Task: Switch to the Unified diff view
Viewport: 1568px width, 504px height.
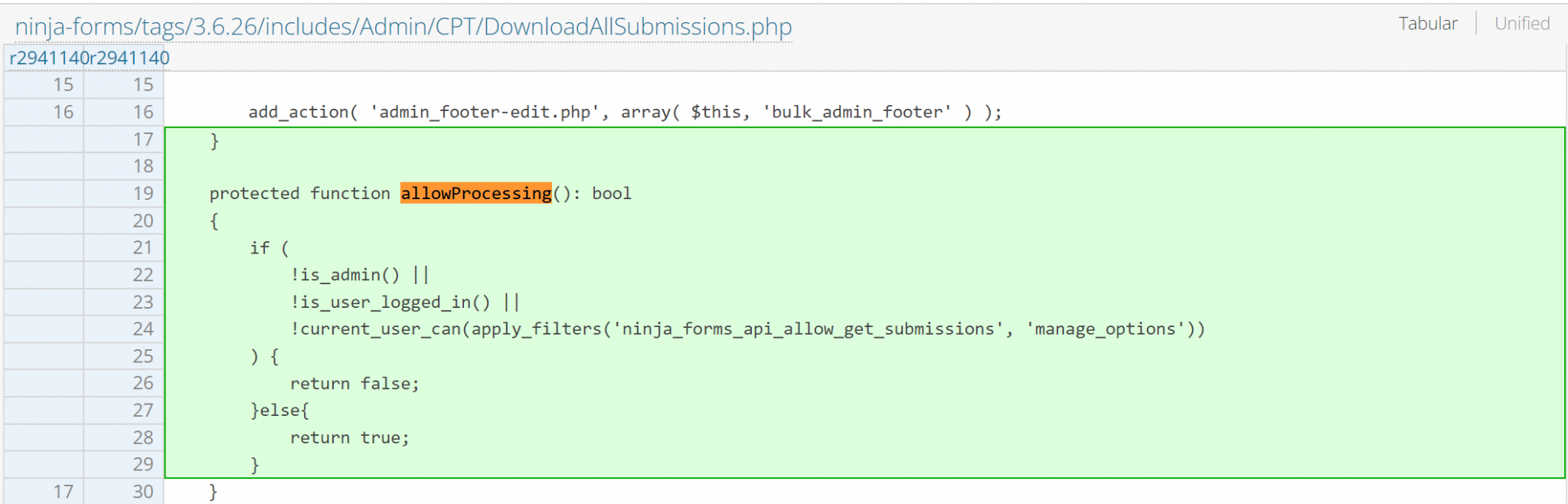Action: click(x=1521, y=23)
